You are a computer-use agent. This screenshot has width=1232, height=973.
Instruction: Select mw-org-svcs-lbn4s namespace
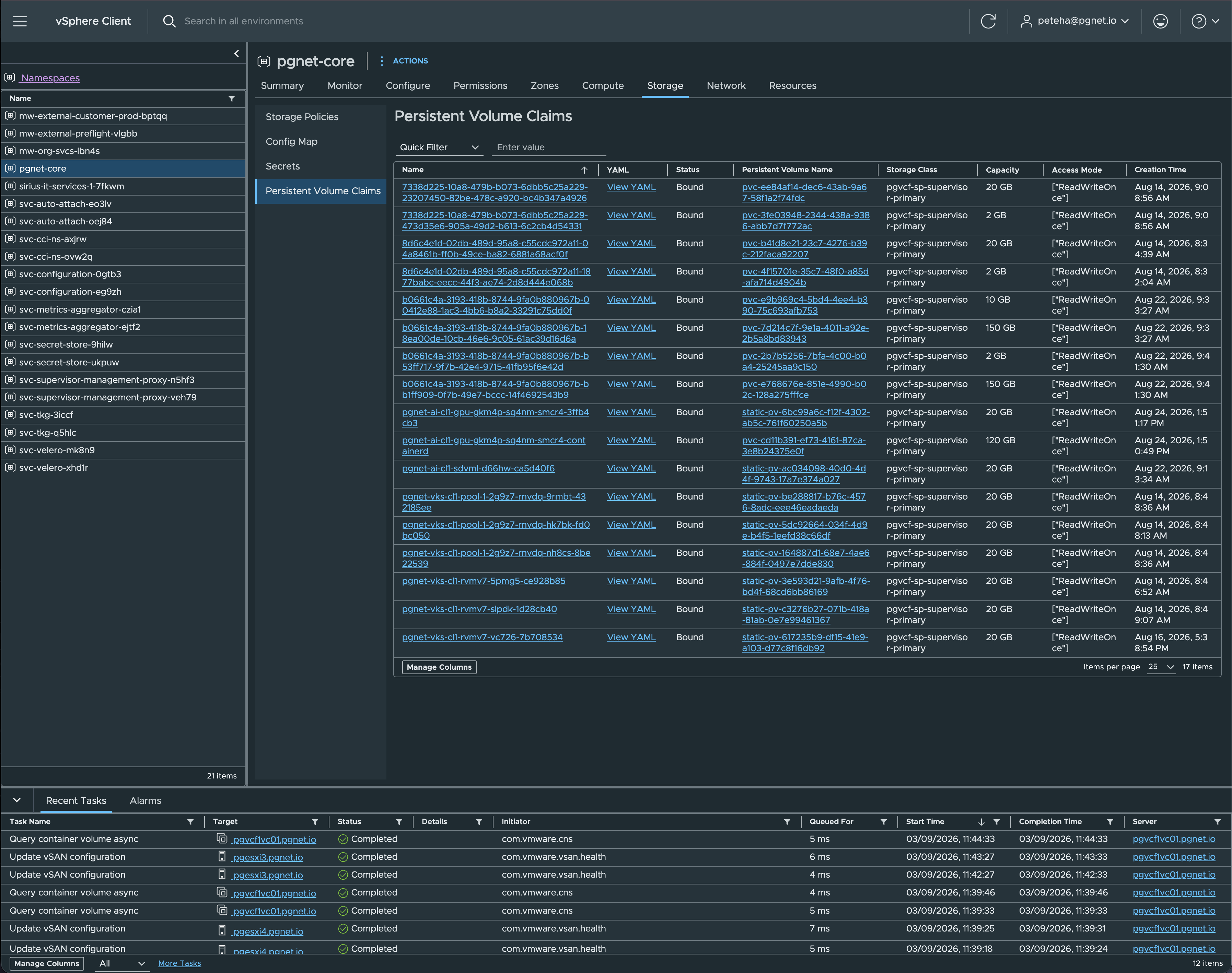(x=124, y=151)
